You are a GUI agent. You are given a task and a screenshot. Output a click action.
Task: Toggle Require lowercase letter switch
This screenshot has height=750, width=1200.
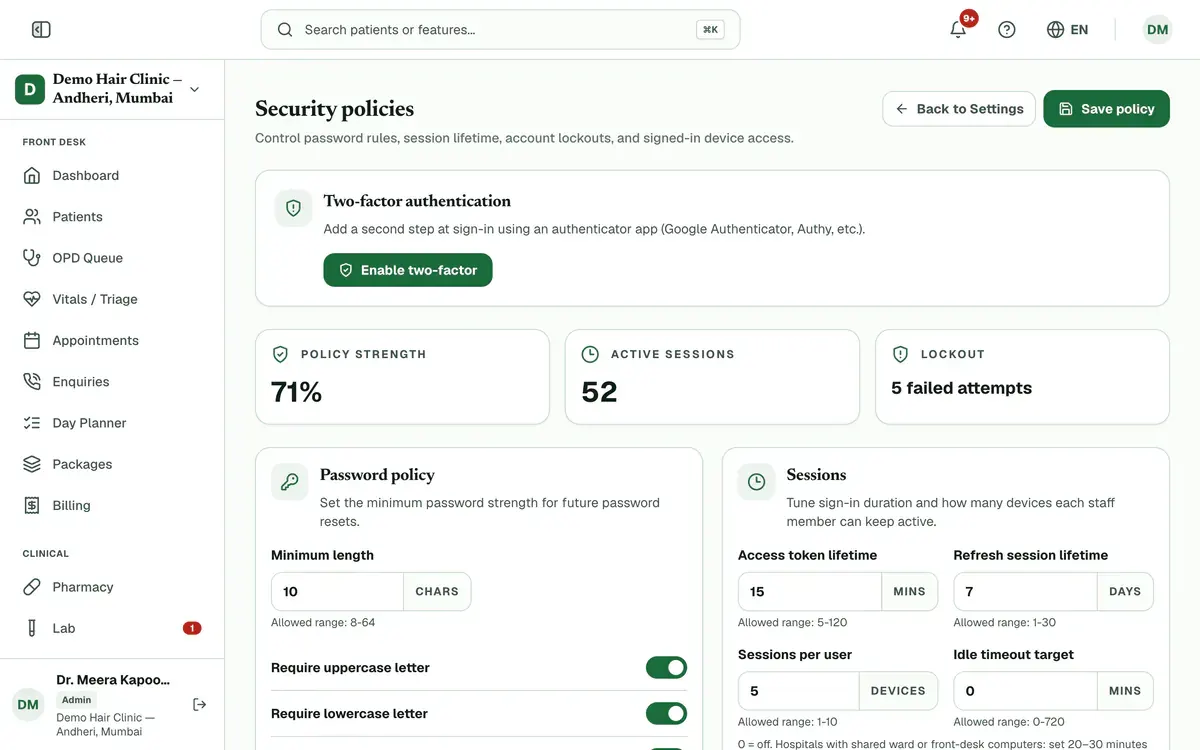[x=666, y=713]
